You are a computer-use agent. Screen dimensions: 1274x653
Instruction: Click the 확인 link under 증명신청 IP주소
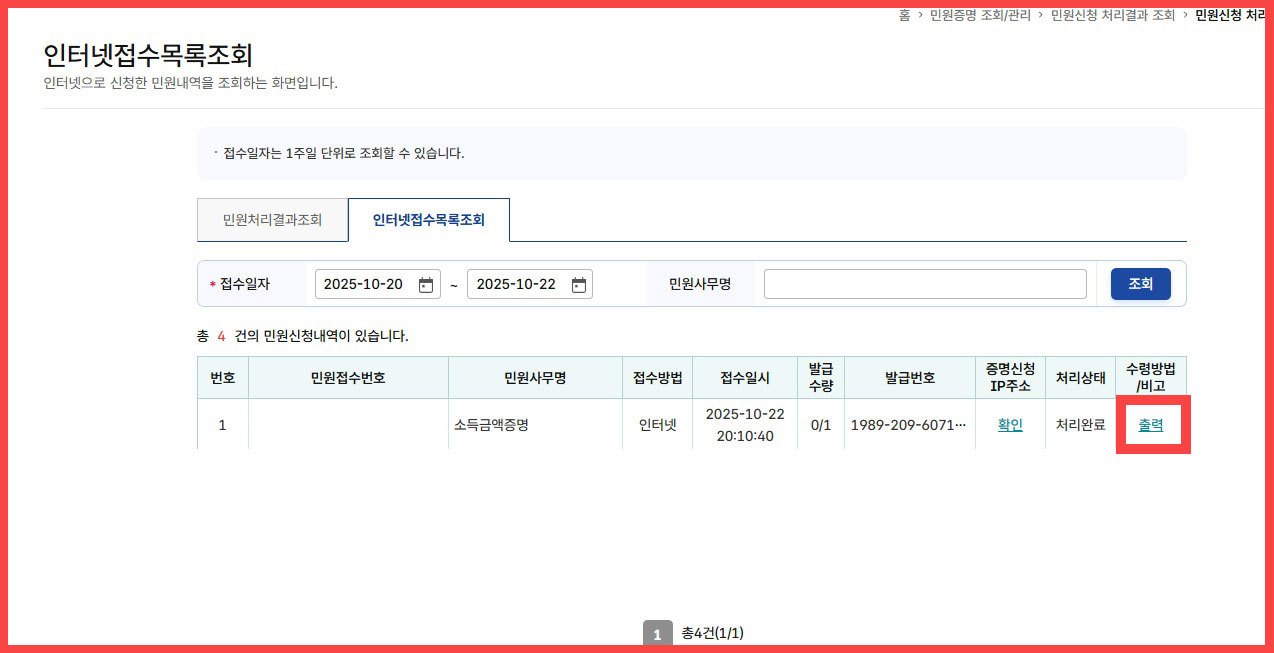tap(1010, 424)
